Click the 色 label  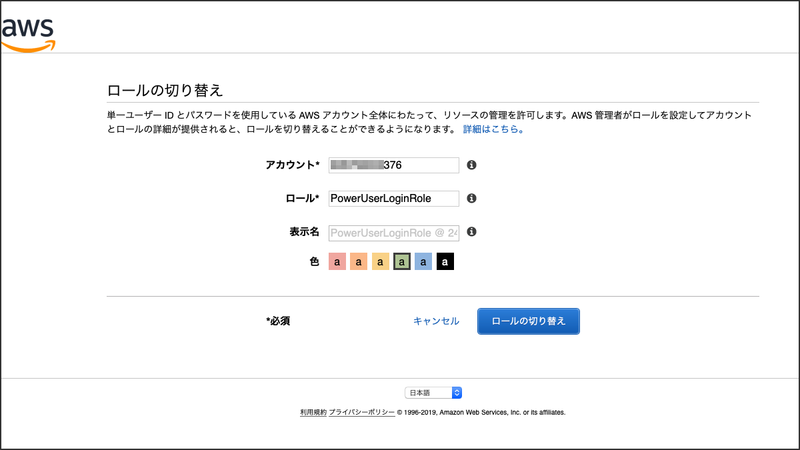(x=314, y=262)
